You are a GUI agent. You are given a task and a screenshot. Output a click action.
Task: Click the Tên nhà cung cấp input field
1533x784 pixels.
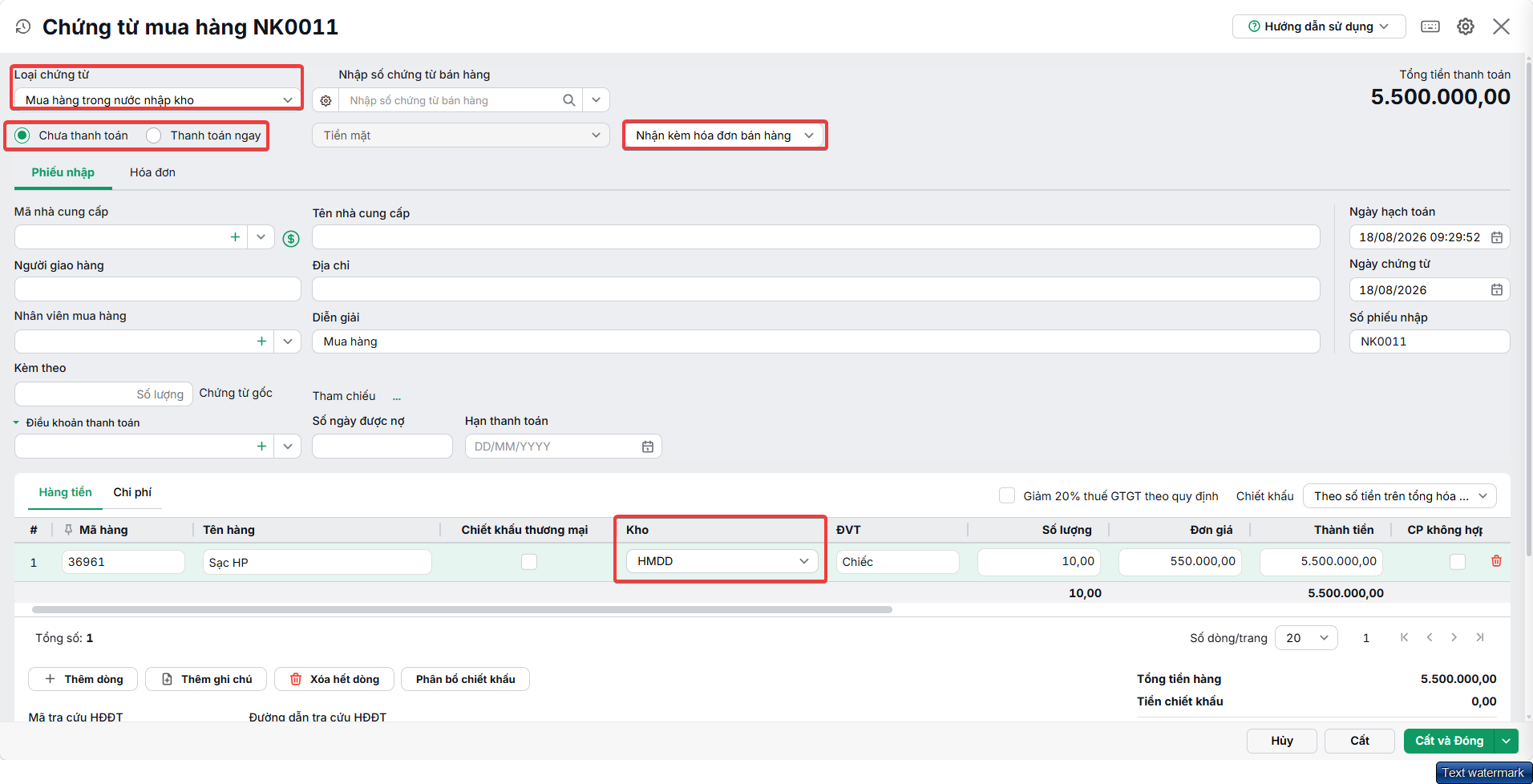[x=816, y=237]
